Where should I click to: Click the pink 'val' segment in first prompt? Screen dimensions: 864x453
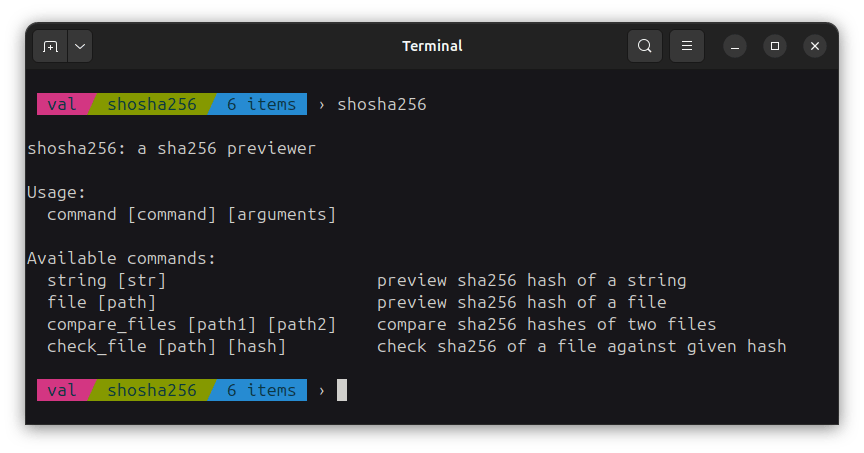click(61, 104)
